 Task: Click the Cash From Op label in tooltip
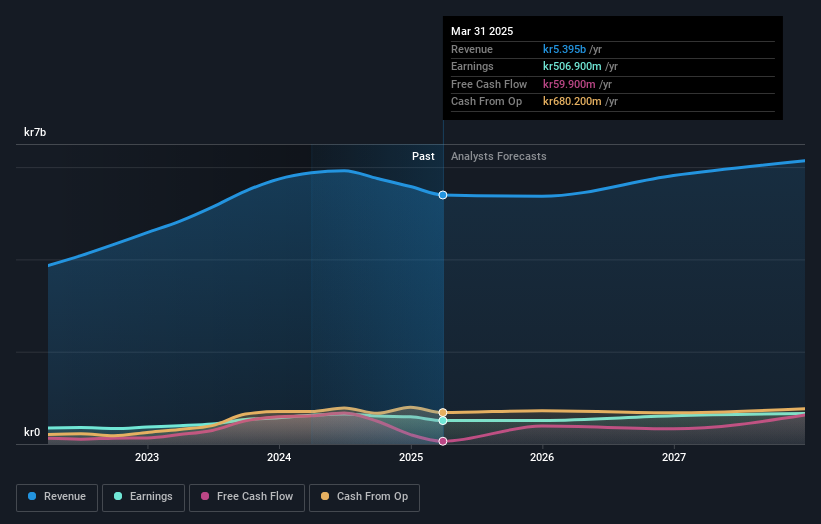[x=486, y=102]
